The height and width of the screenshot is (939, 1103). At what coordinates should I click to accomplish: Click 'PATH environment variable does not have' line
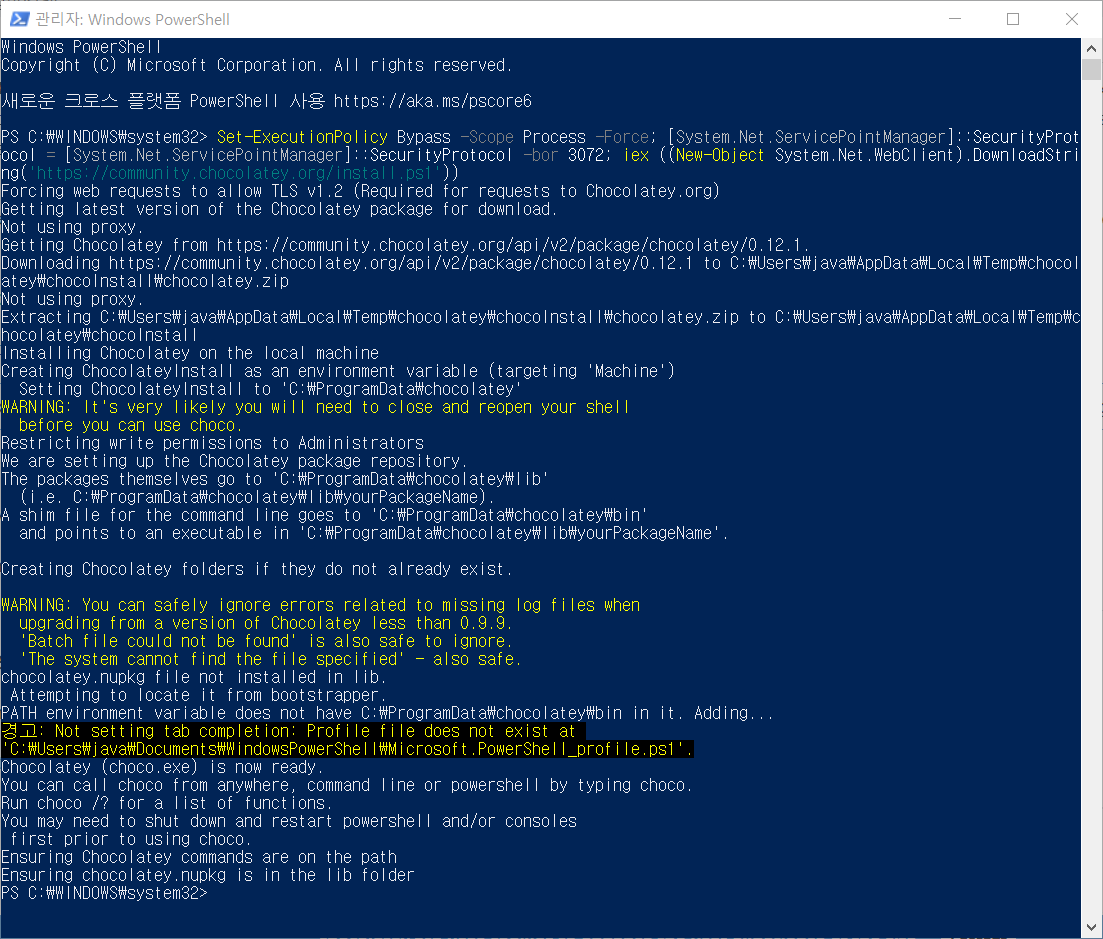coord(387,713)
